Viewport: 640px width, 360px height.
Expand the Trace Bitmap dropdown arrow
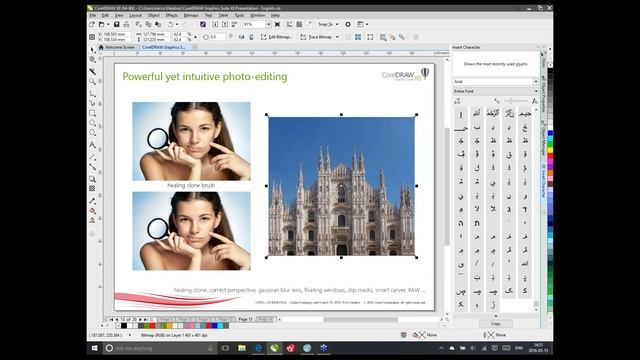coord(337,37)
